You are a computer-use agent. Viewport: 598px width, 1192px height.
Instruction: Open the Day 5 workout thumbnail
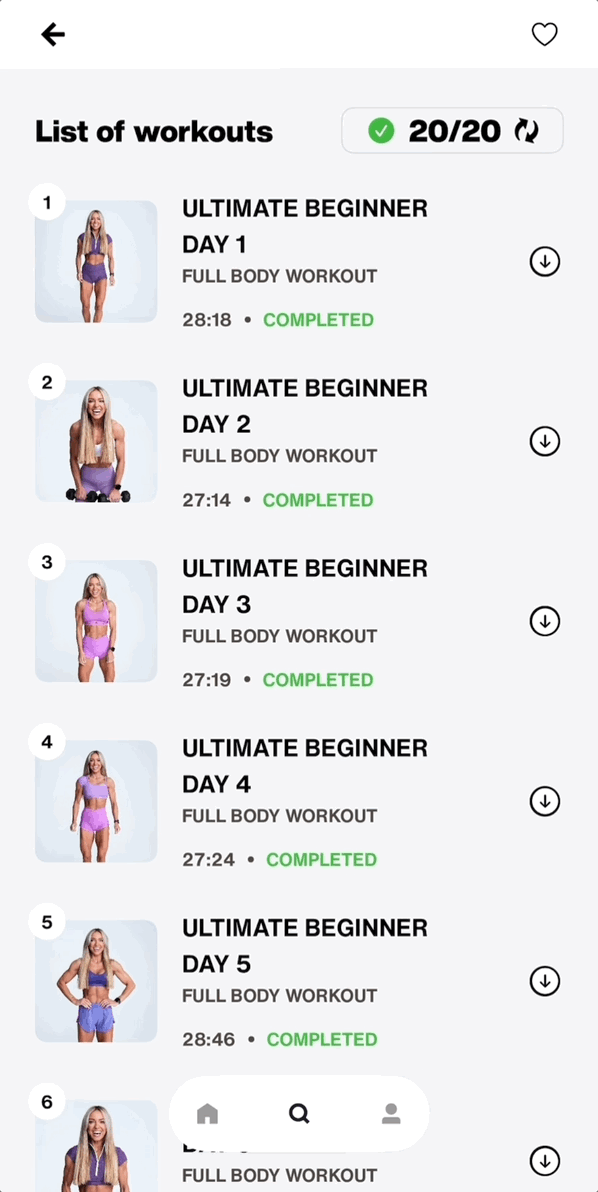[x=96, y=981]
